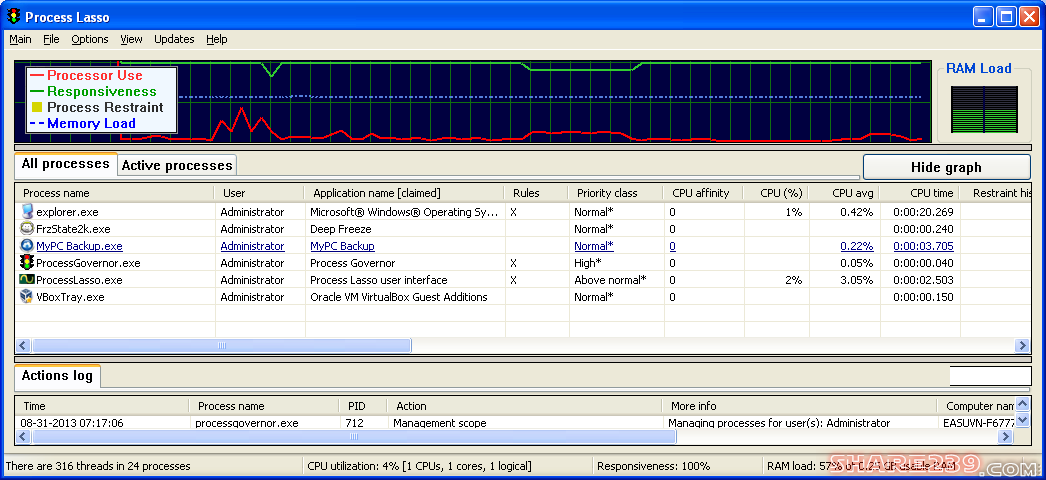1046x480 pixels.
Task: Click the CPU utilization status bar entry
Action: coord(420,466)
